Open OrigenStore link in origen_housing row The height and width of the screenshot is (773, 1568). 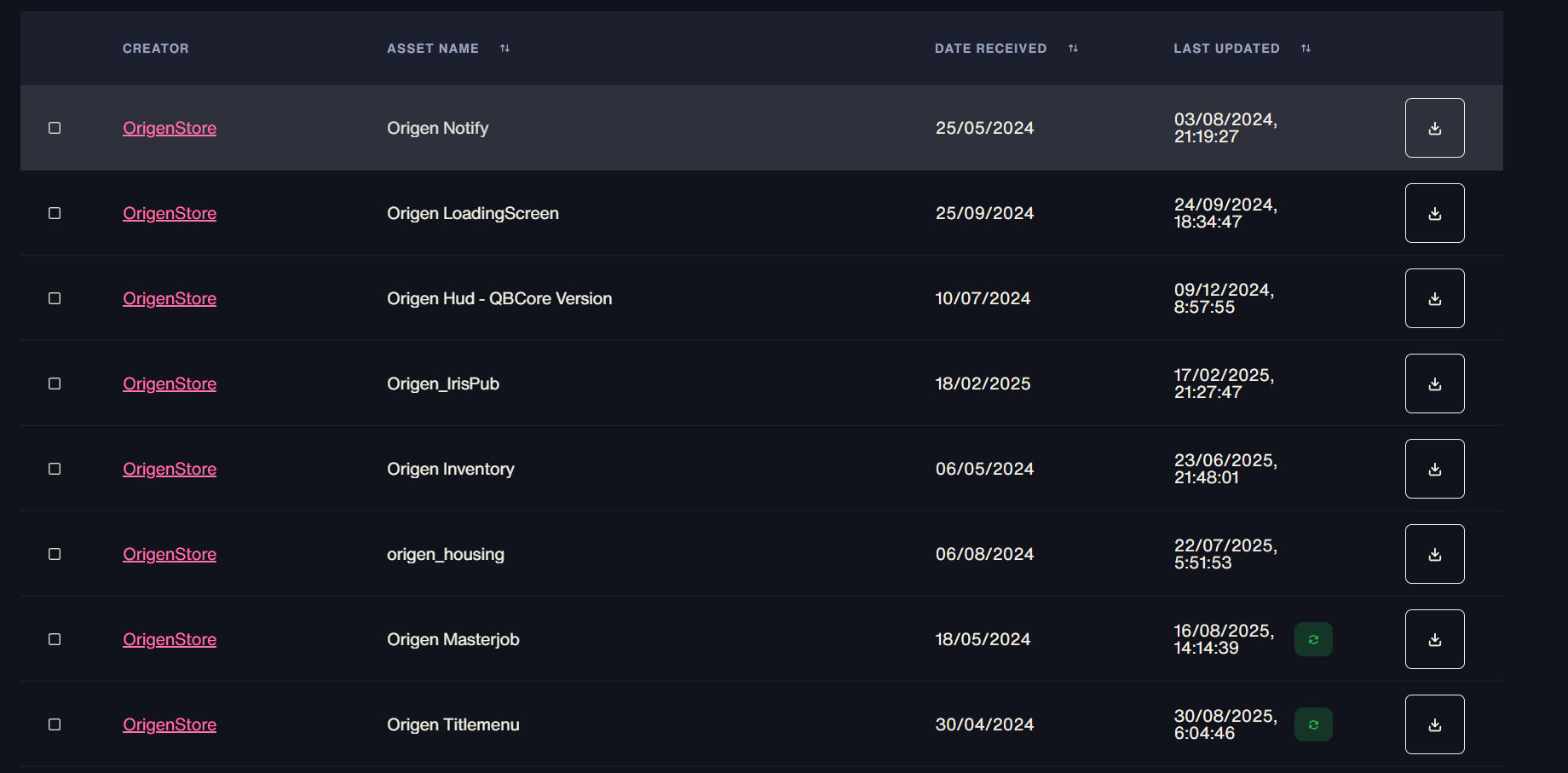(x=170, y=554)
